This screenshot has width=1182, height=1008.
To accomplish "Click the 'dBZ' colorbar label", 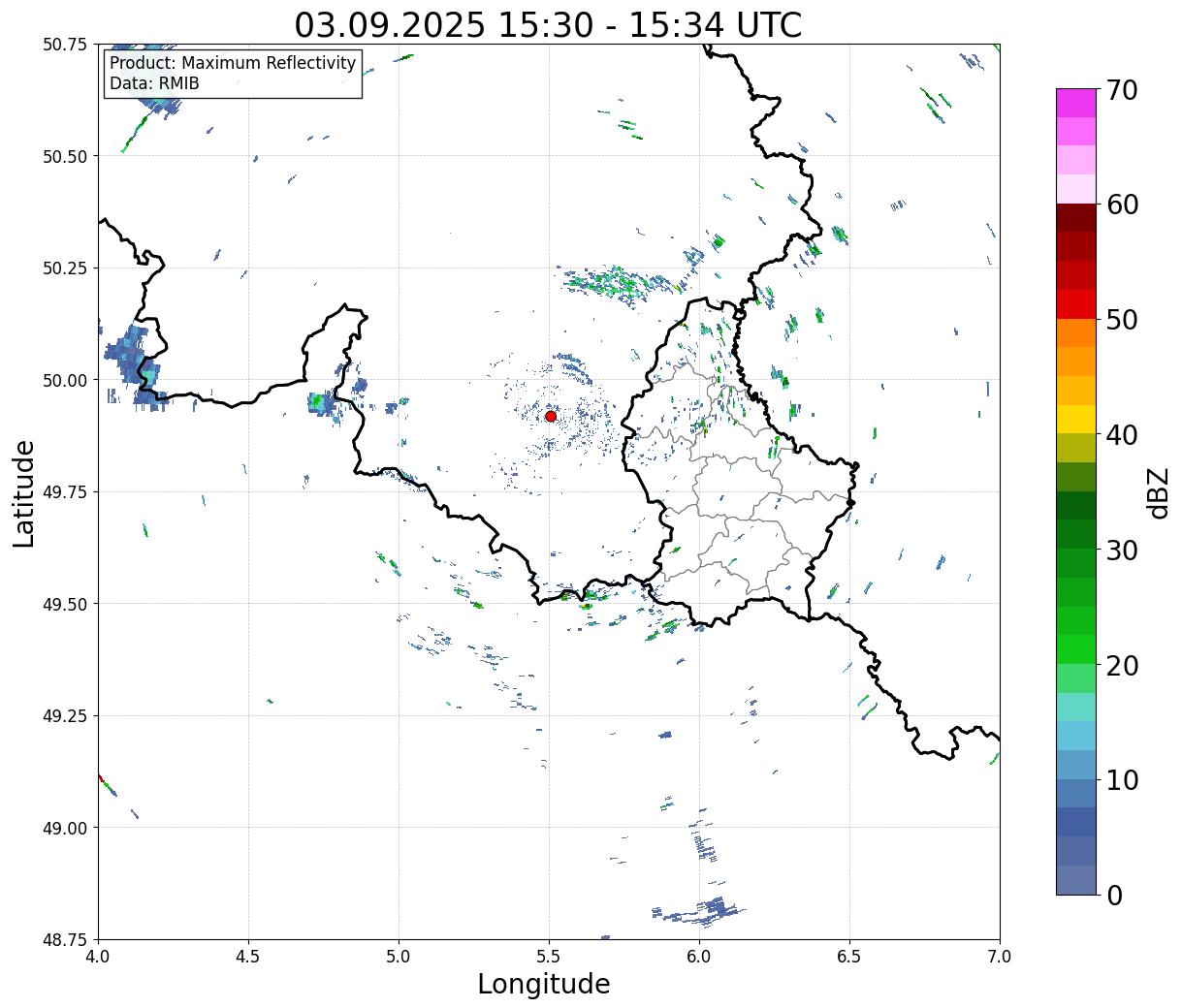I will (x=1158, y=491).
